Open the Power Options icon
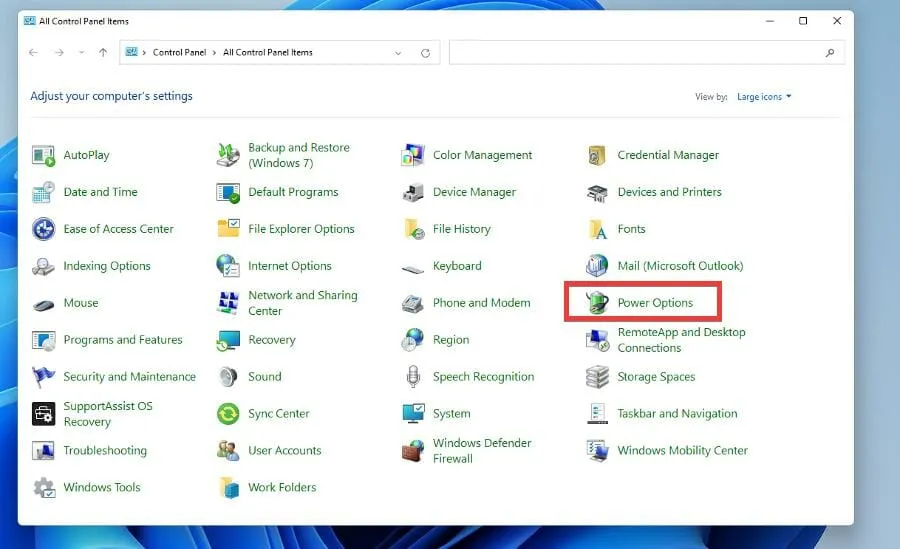Screen dimensions: 900x549 (597, 303)
